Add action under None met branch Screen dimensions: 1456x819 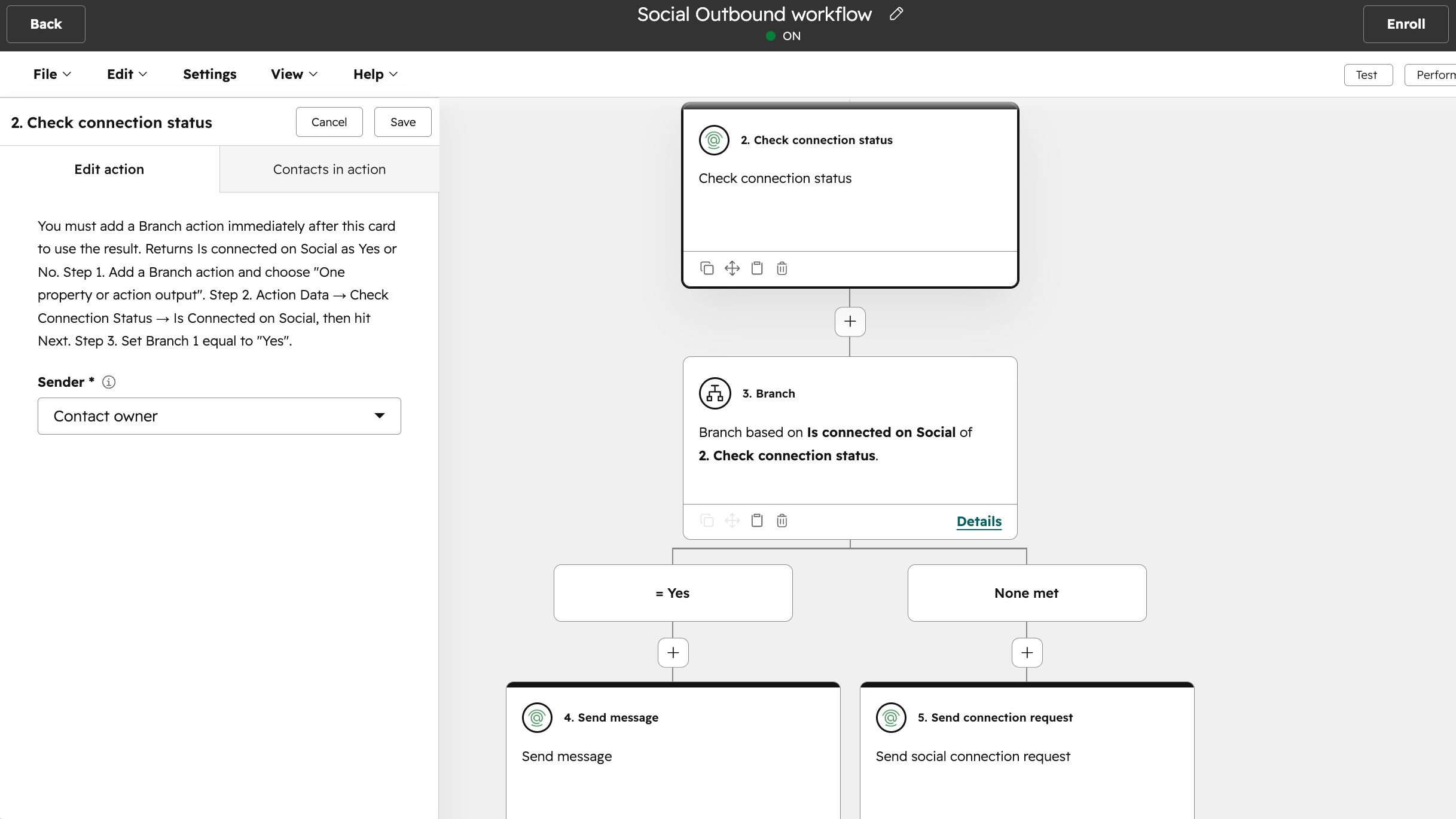click(x=1027, y=653)
